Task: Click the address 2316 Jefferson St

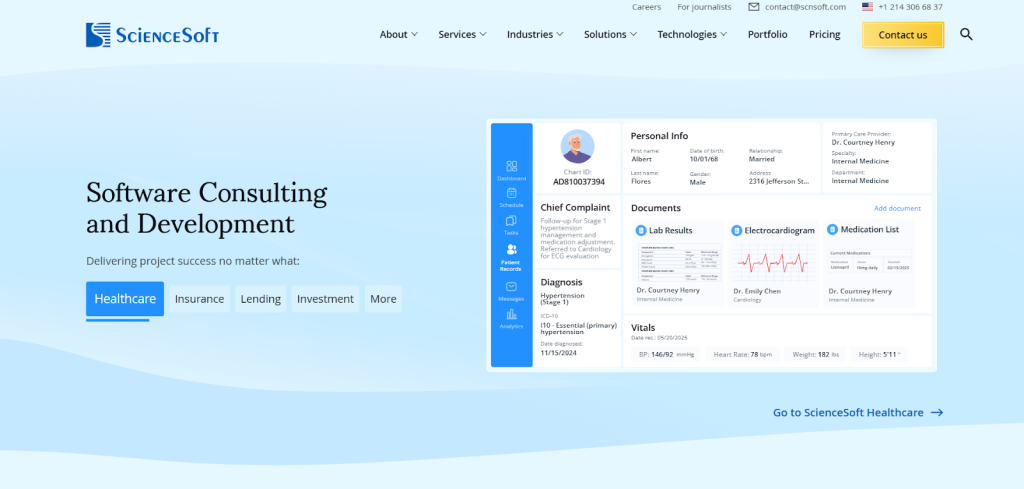Action: pyautogui.click(x=779, y=182)
